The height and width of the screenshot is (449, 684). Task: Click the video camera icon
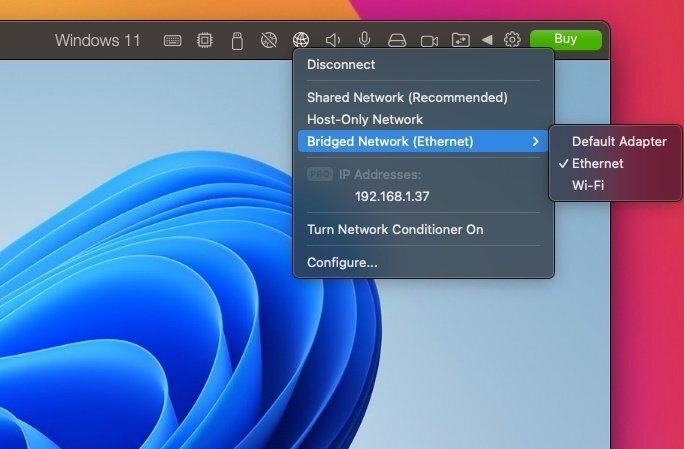point(429,41)
